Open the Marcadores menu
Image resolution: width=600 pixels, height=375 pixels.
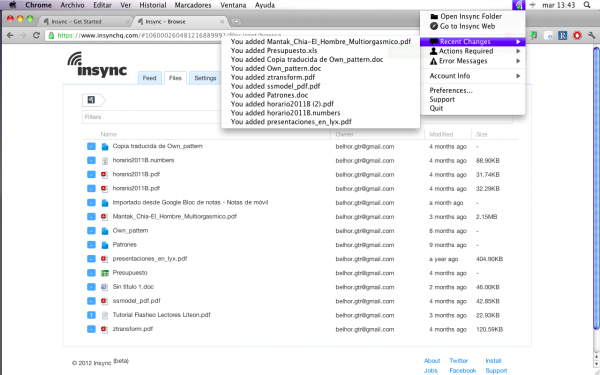pyautogui.click(x=193, y=5)
